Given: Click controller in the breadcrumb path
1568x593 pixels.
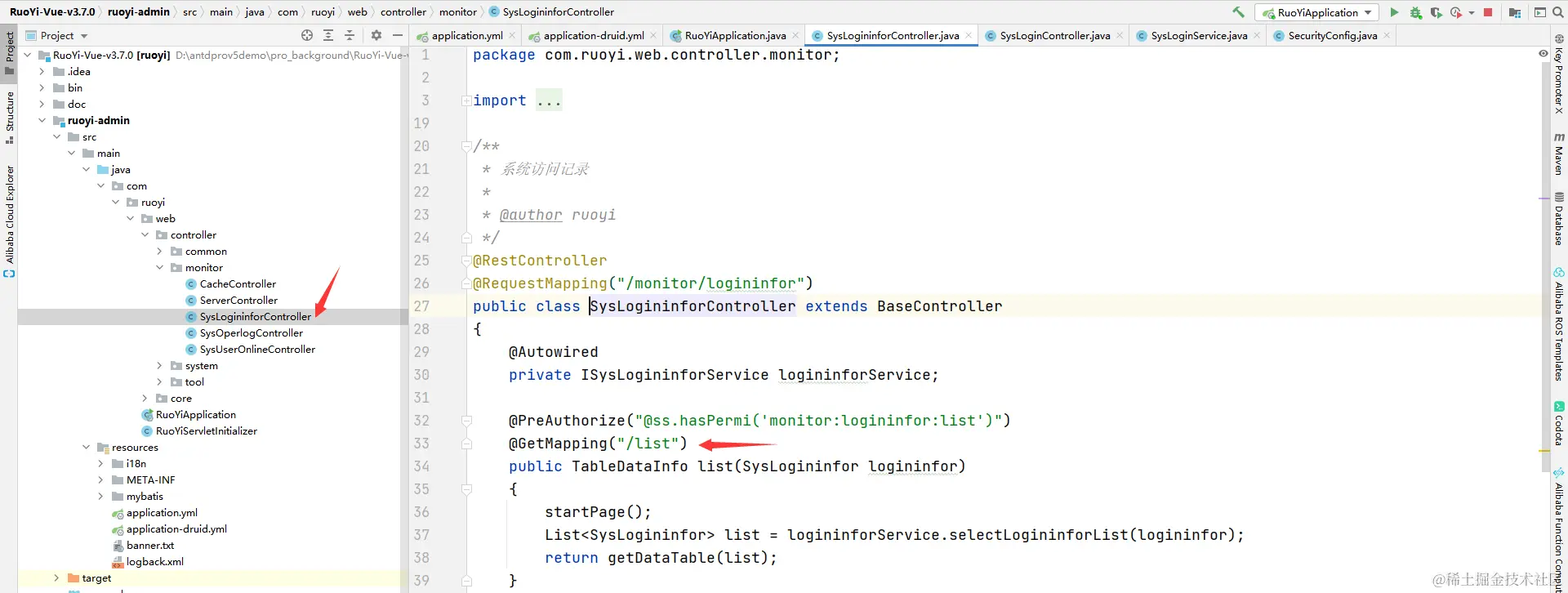Looking at the screenshot, I should [x=403, y=12].
